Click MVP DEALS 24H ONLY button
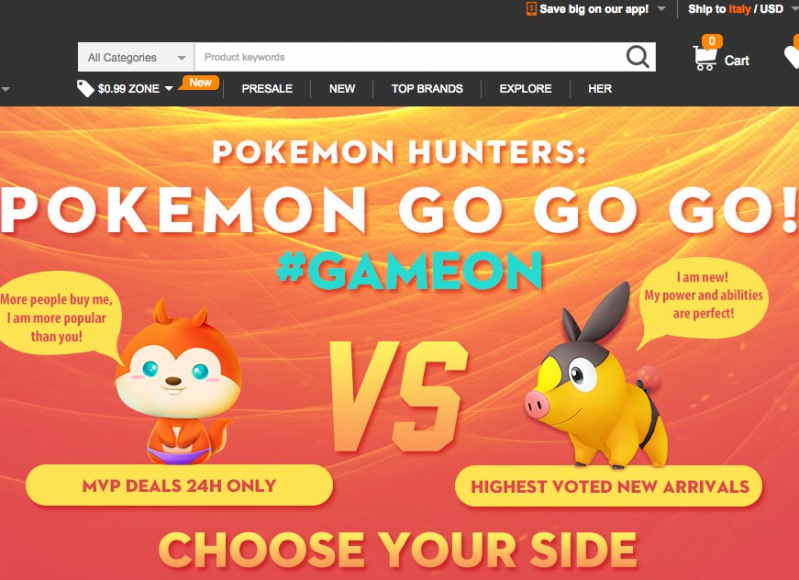799x580 pixels. [179, 485]
